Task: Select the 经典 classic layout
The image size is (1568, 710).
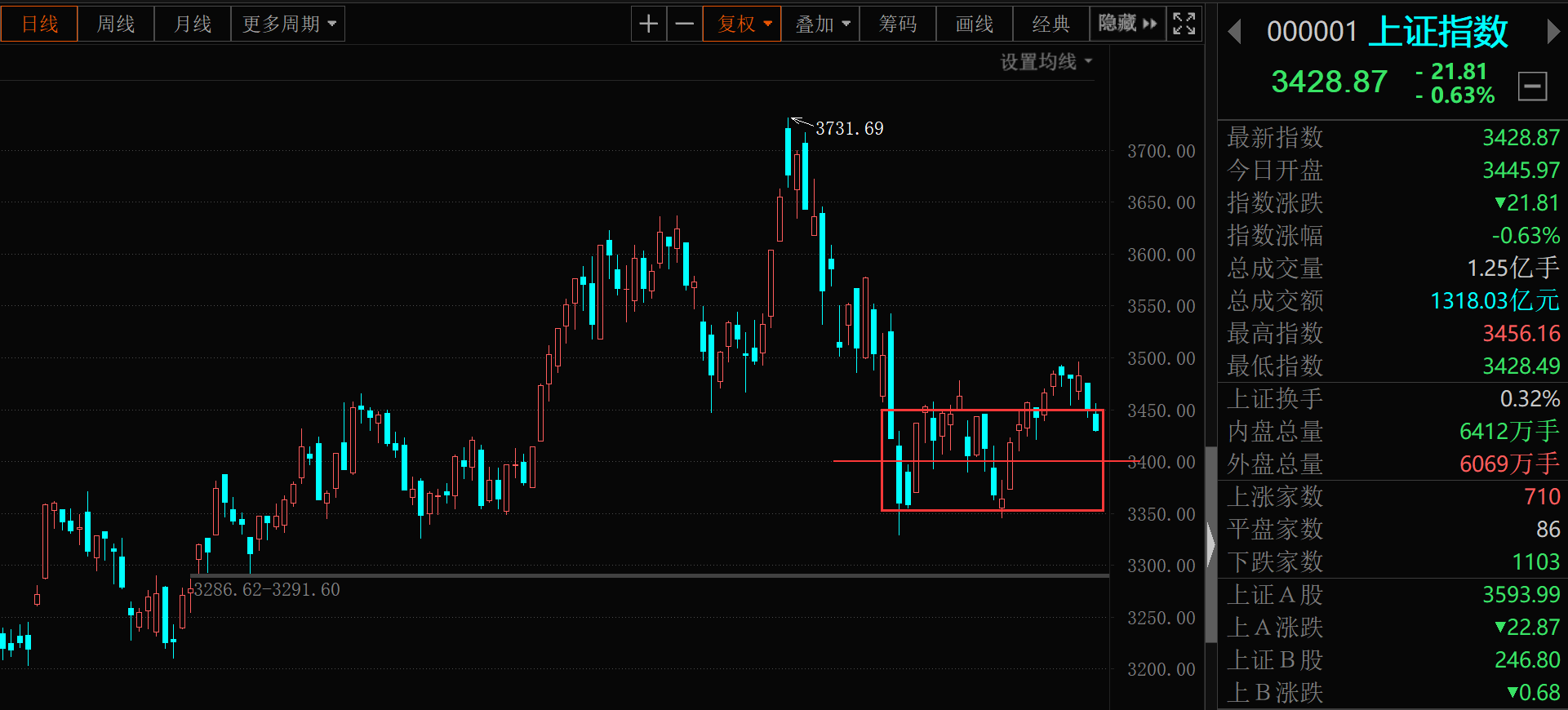Action: point(1051,24)
